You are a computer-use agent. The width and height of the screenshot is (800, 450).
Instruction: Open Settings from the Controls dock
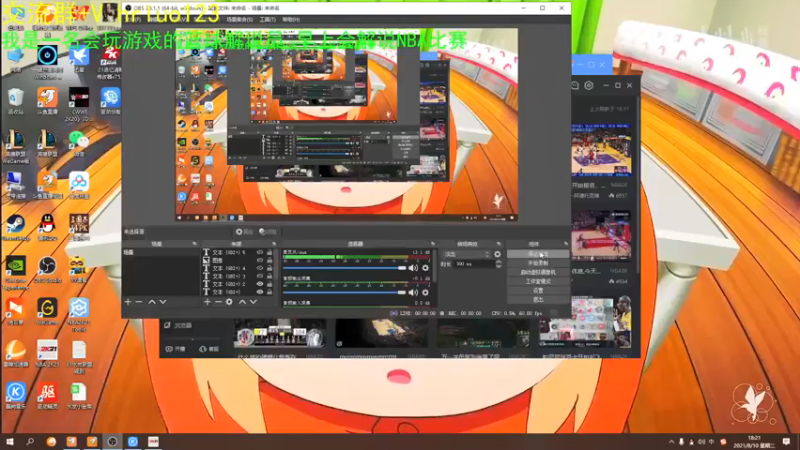[x=538, y=291]
